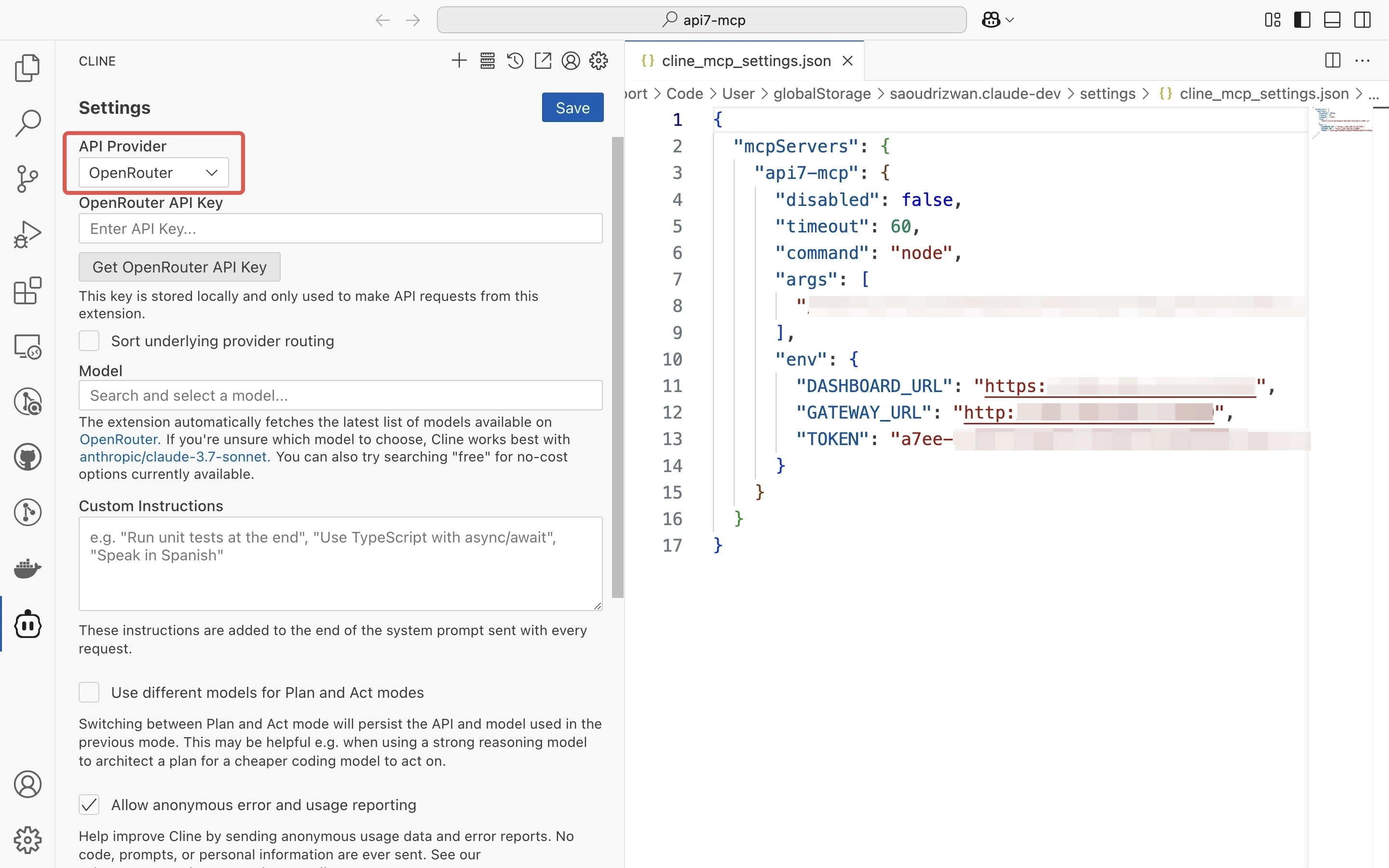This screenshot has height=868, width=1389.
Task: Click the "GATEWAY_URL" key in the editor
Action: [x=863, y=413]
